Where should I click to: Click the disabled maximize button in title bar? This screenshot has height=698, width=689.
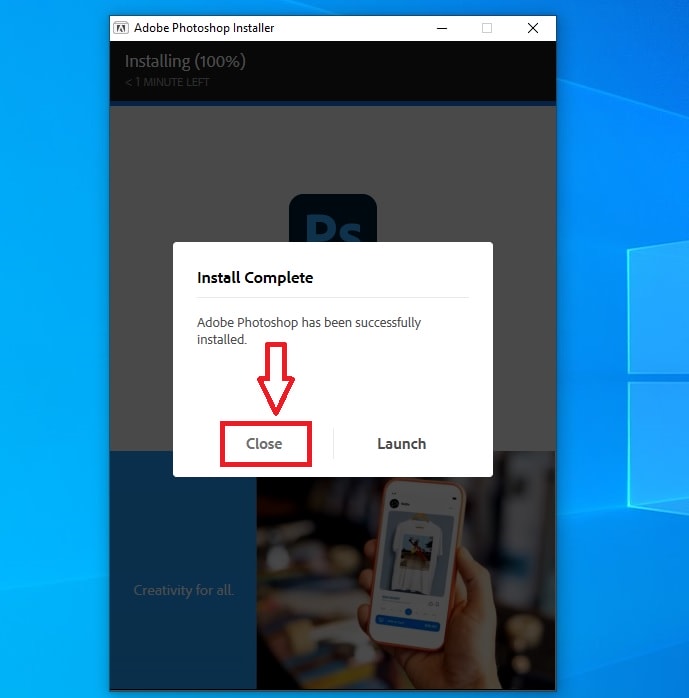tap(487, 28)
